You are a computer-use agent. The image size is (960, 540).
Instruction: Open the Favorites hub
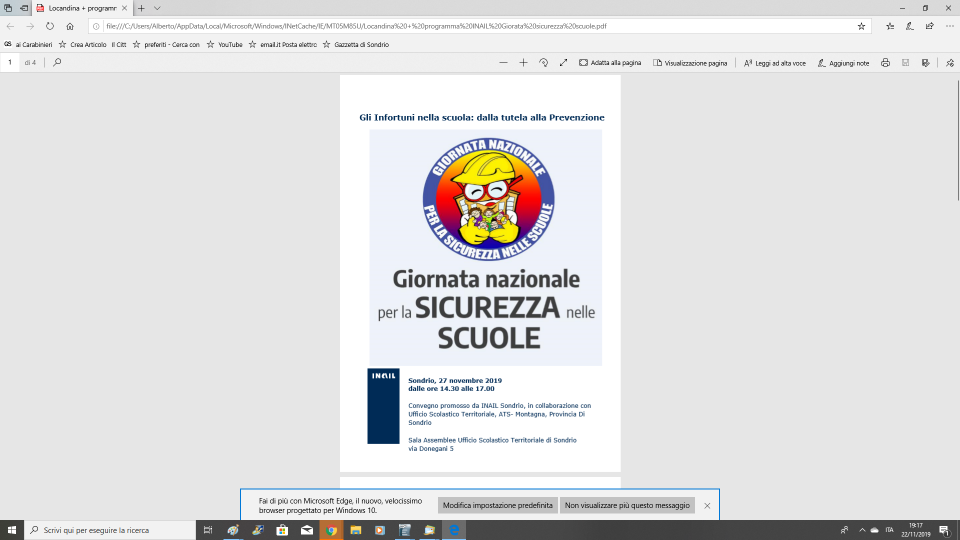890,26
